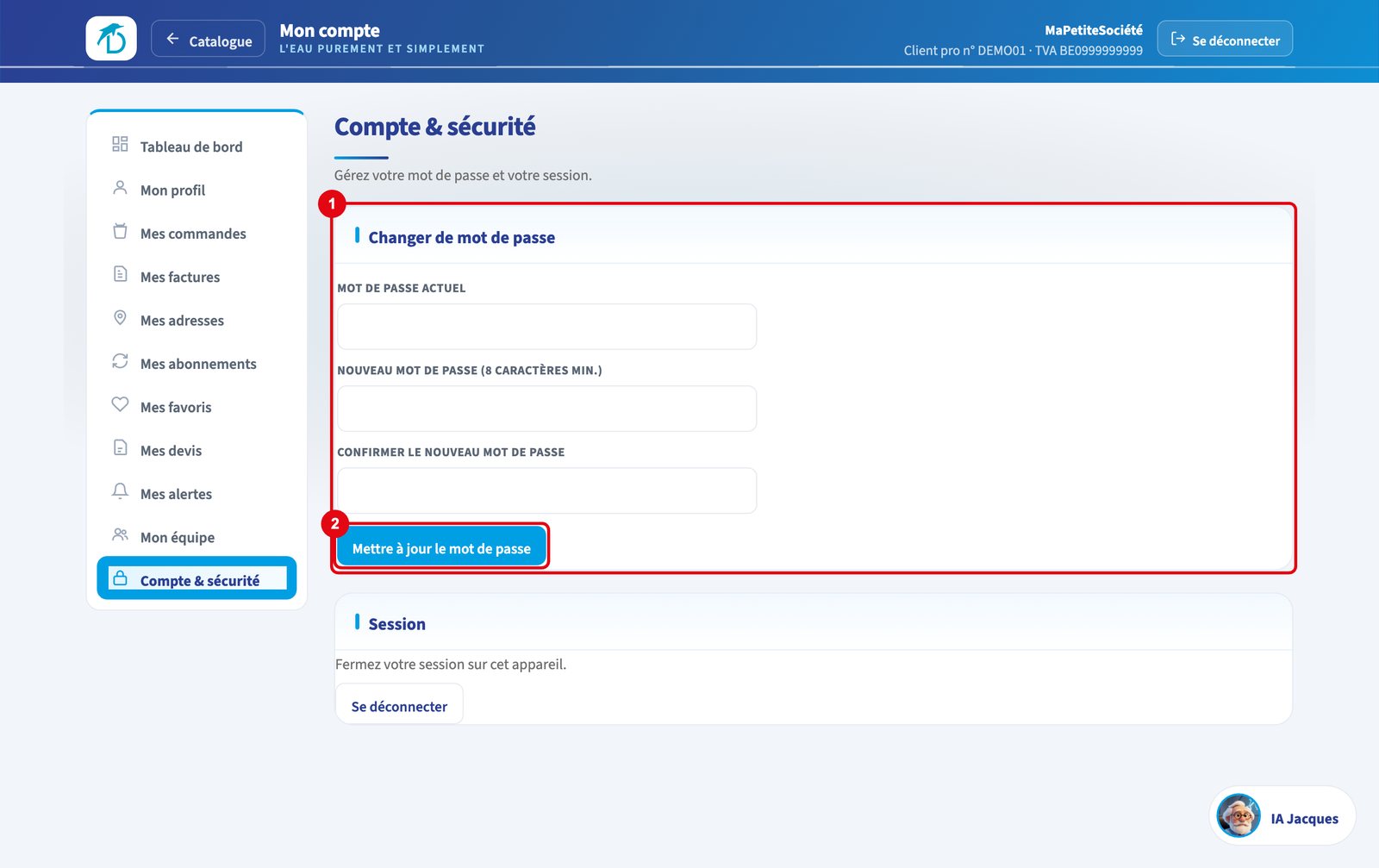Viewport: 1379px width, 868px height.
Task: Select Mon équipe menu entry
Action: coord(197,537)
